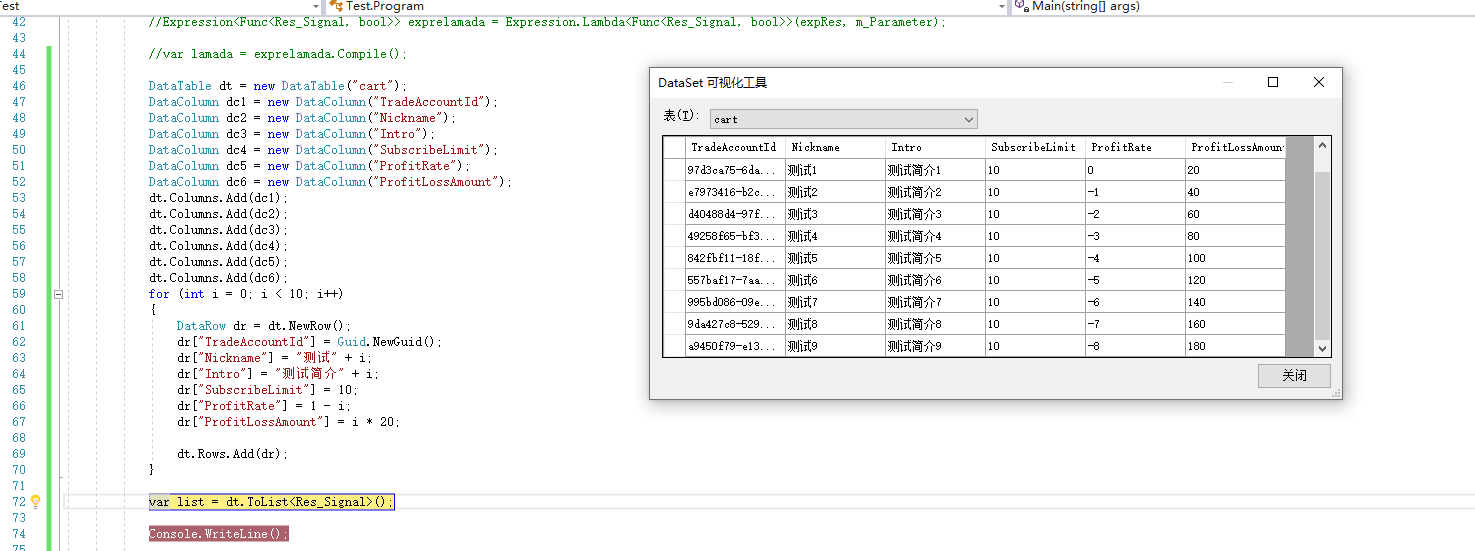This screenshot has height=551, width=1475.
Task: Place cursor in the highlighted Console.WriteLine(); line
Action: coord(218,534)
